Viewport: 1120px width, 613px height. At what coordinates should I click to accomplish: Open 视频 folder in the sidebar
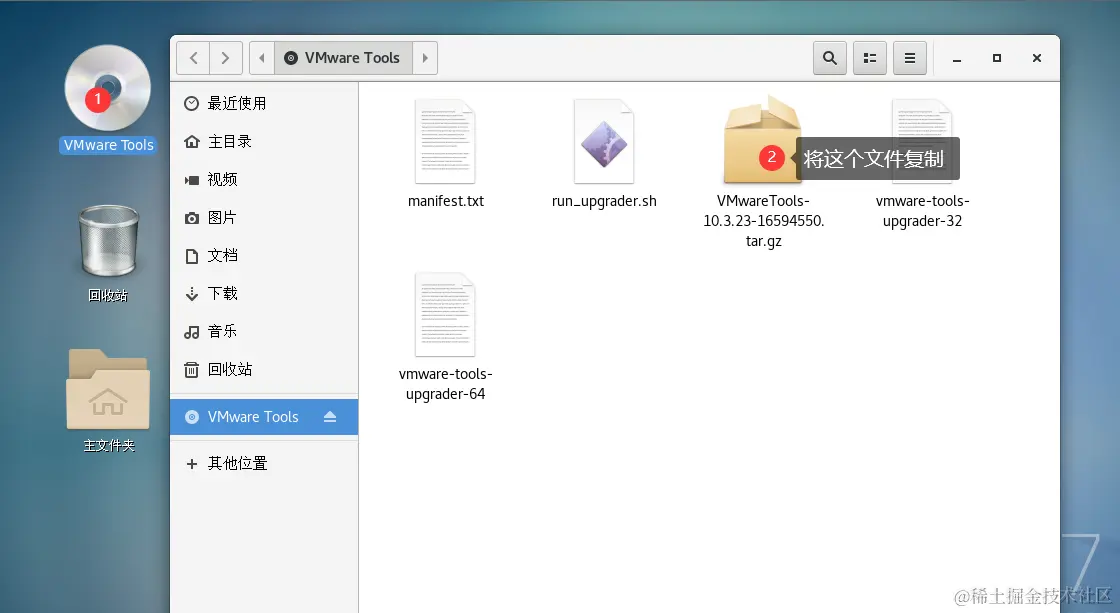[x=264, y=179]
